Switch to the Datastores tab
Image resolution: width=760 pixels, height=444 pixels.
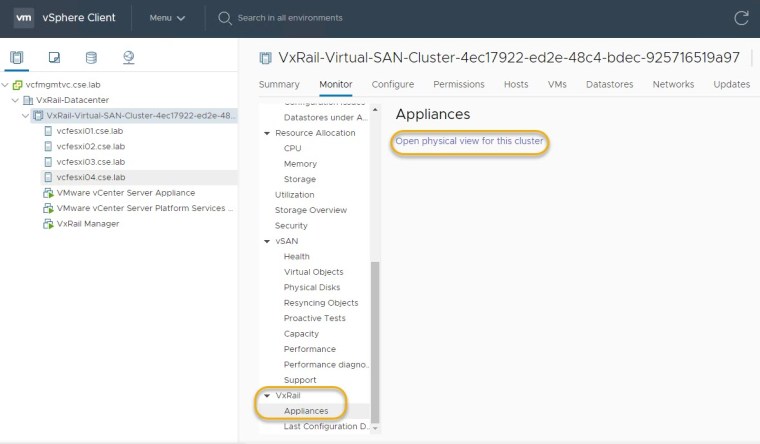(x=609, y=85)
